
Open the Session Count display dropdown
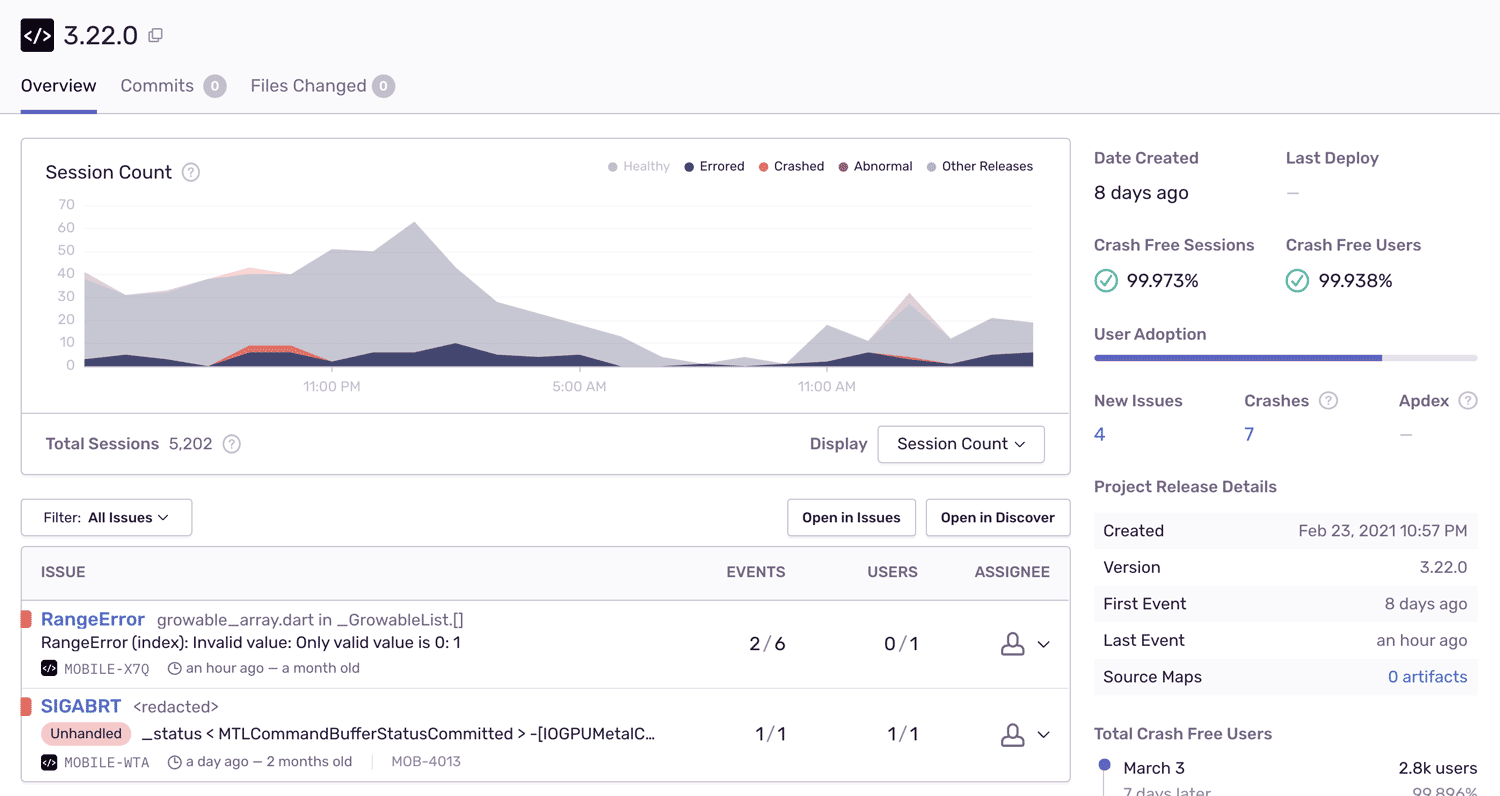(x=960, y=444)
